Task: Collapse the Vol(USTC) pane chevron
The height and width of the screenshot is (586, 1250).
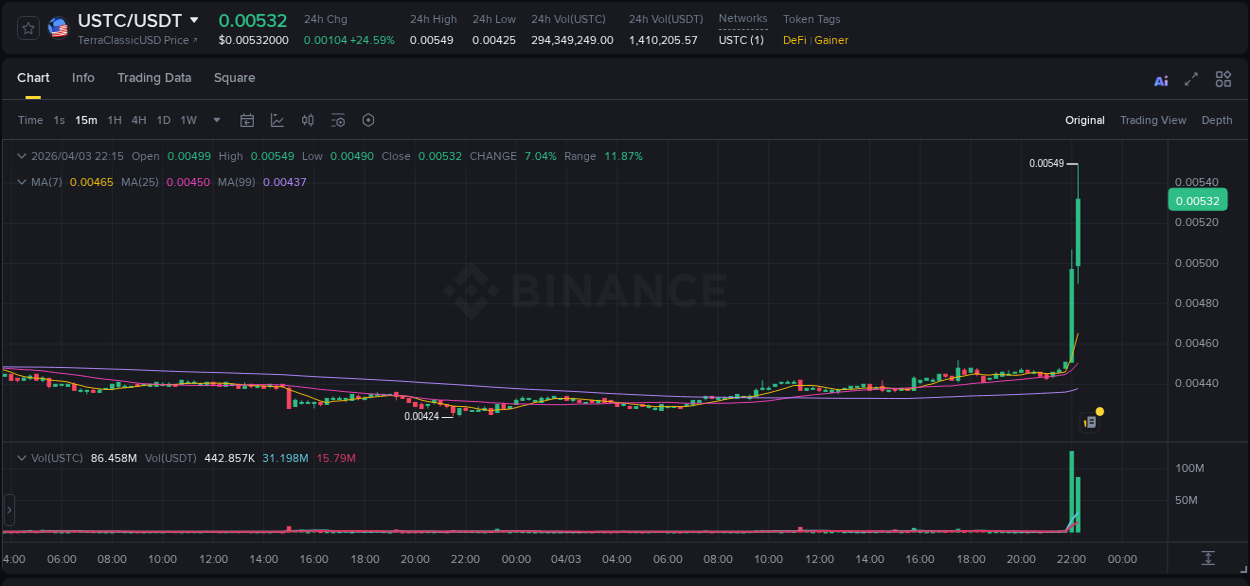Action: tap(21, 457)
